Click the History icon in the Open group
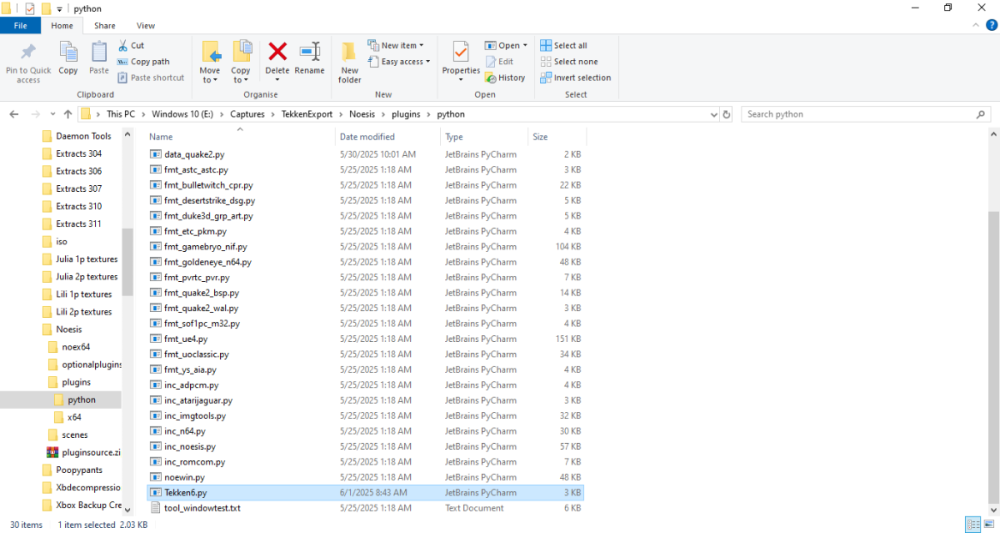 pos(505,78)
